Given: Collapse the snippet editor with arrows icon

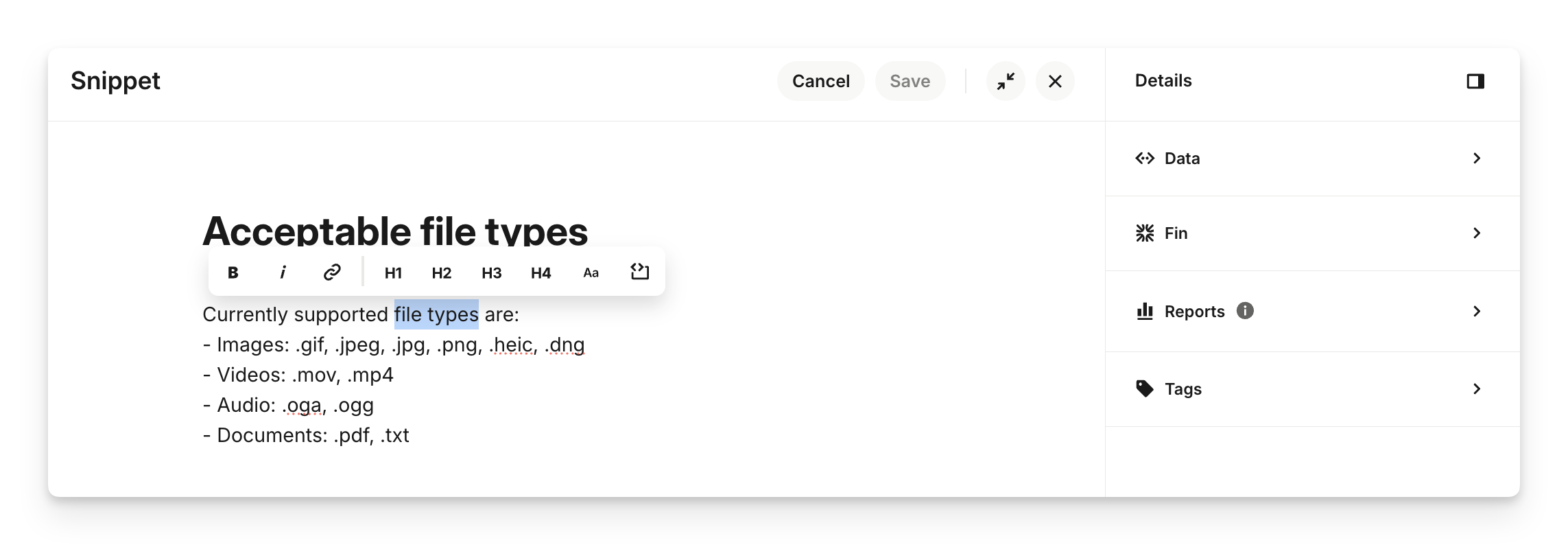Looking at the screenshot, I should (1006, 82).
